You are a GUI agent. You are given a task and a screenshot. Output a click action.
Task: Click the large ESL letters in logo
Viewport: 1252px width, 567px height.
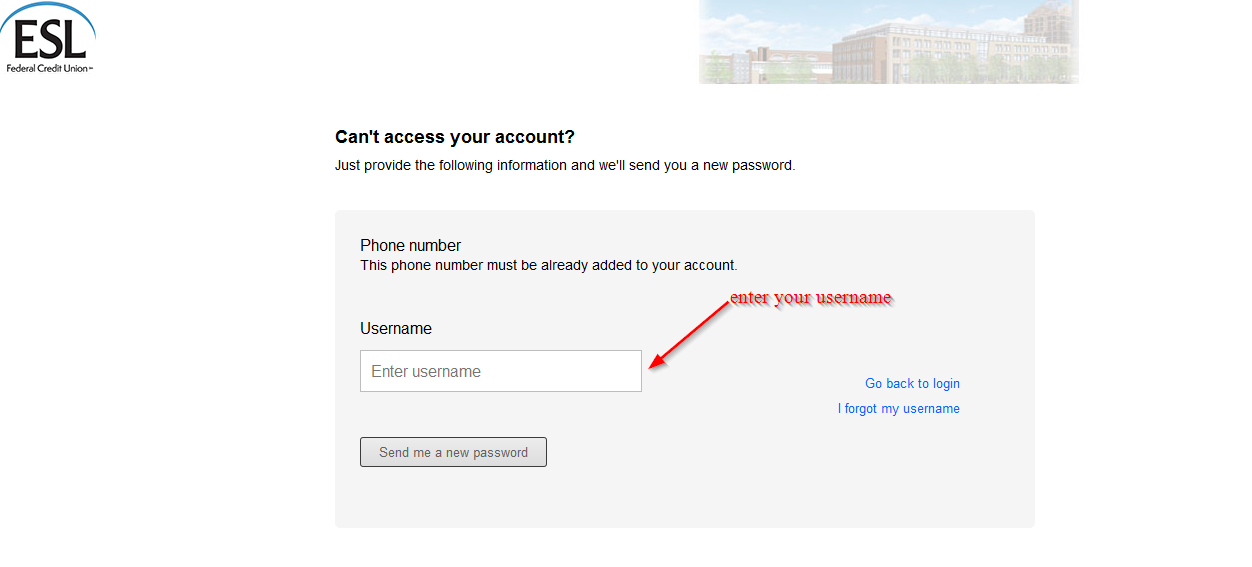(x=46, y=40)
